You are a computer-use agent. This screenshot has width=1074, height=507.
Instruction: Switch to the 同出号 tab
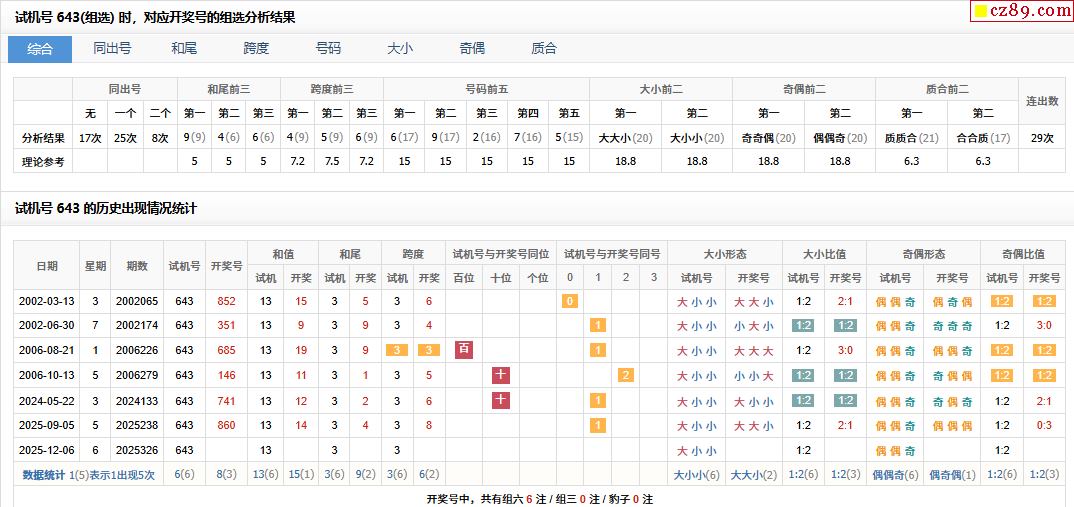[112, 48]
